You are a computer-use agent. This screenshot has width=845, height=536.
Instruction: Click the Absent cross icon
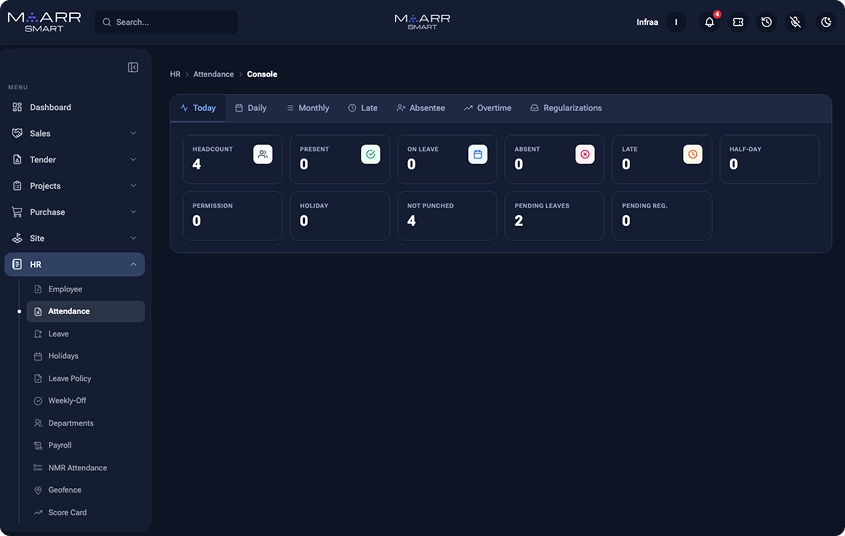pos(585,154)
